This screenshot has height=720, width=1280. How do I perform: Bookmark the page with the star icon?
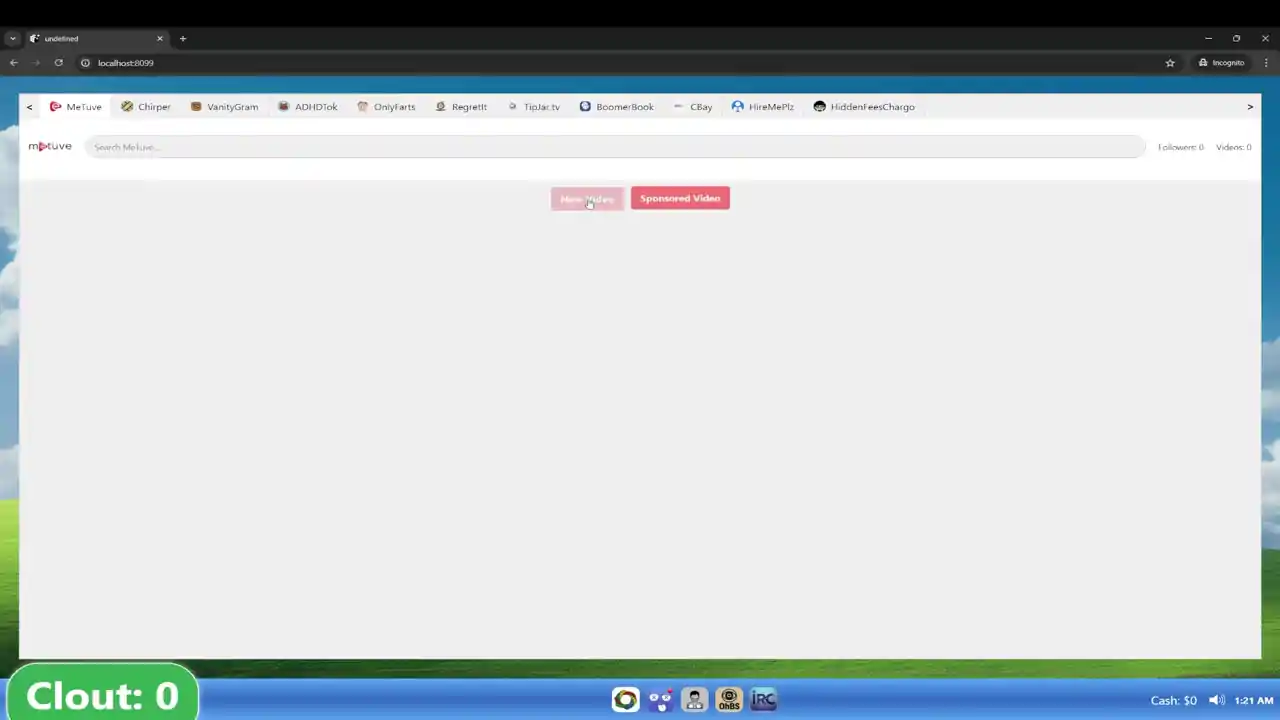point(1170,63)
